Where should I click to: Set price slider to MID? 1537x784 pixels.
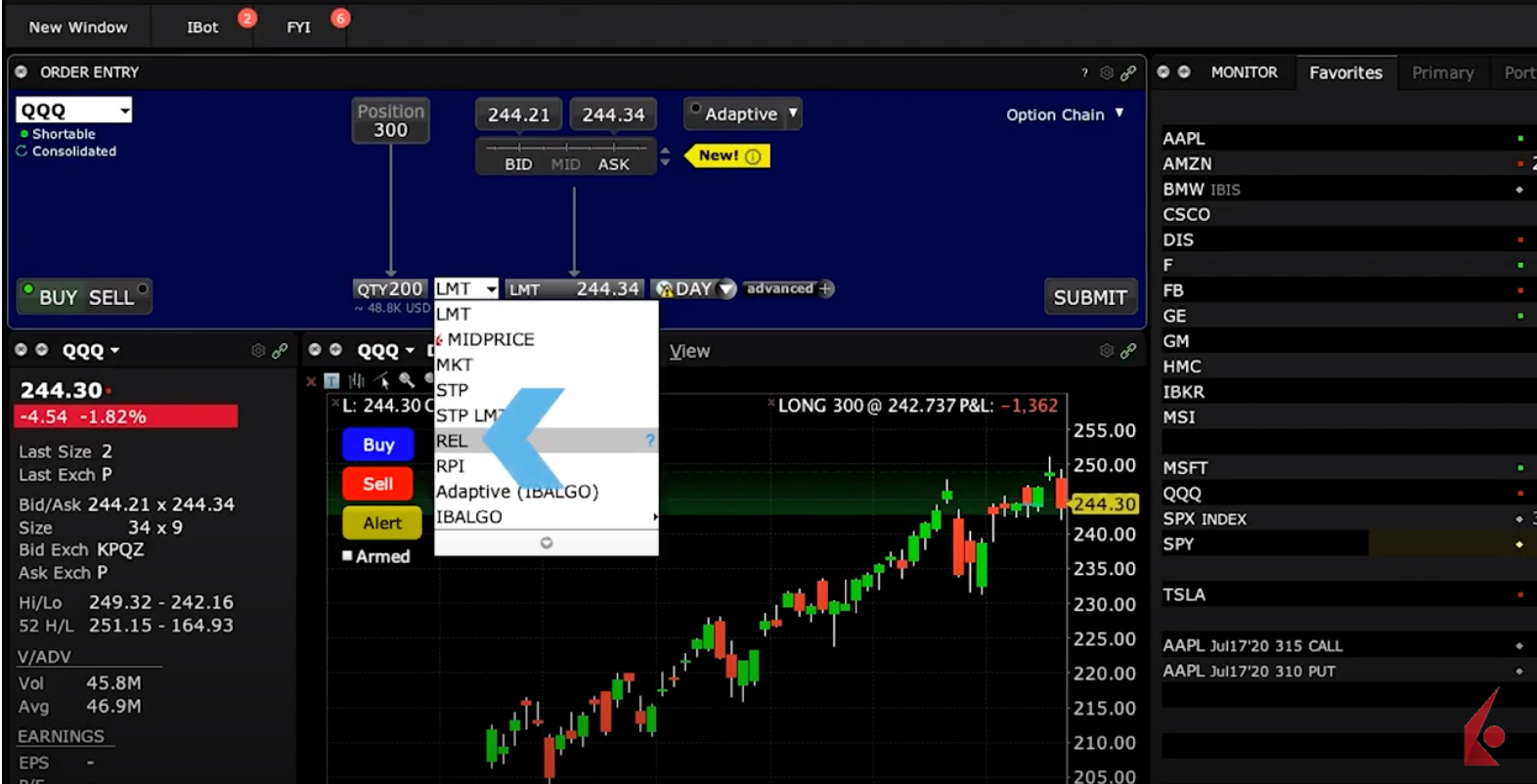(x=565, y=164)
